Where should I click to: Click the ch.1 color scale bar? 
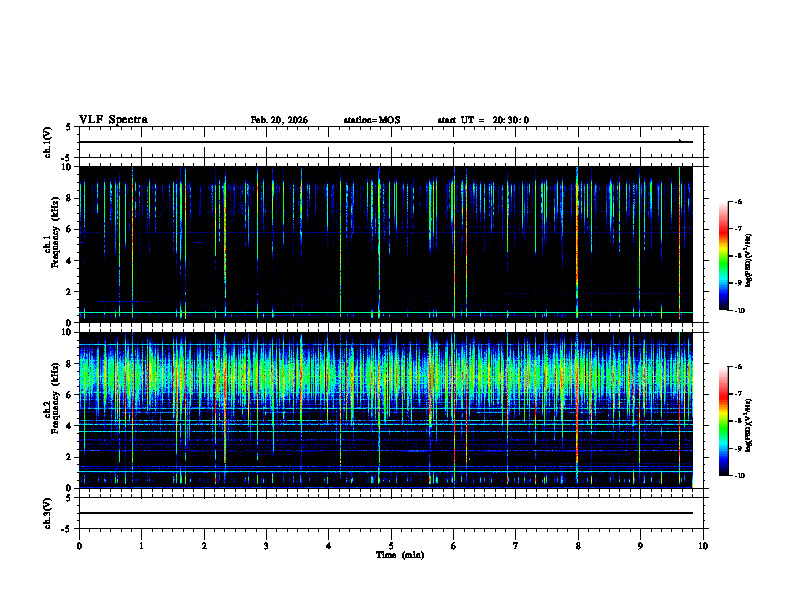pyautogui.click(x=723, y=256)
